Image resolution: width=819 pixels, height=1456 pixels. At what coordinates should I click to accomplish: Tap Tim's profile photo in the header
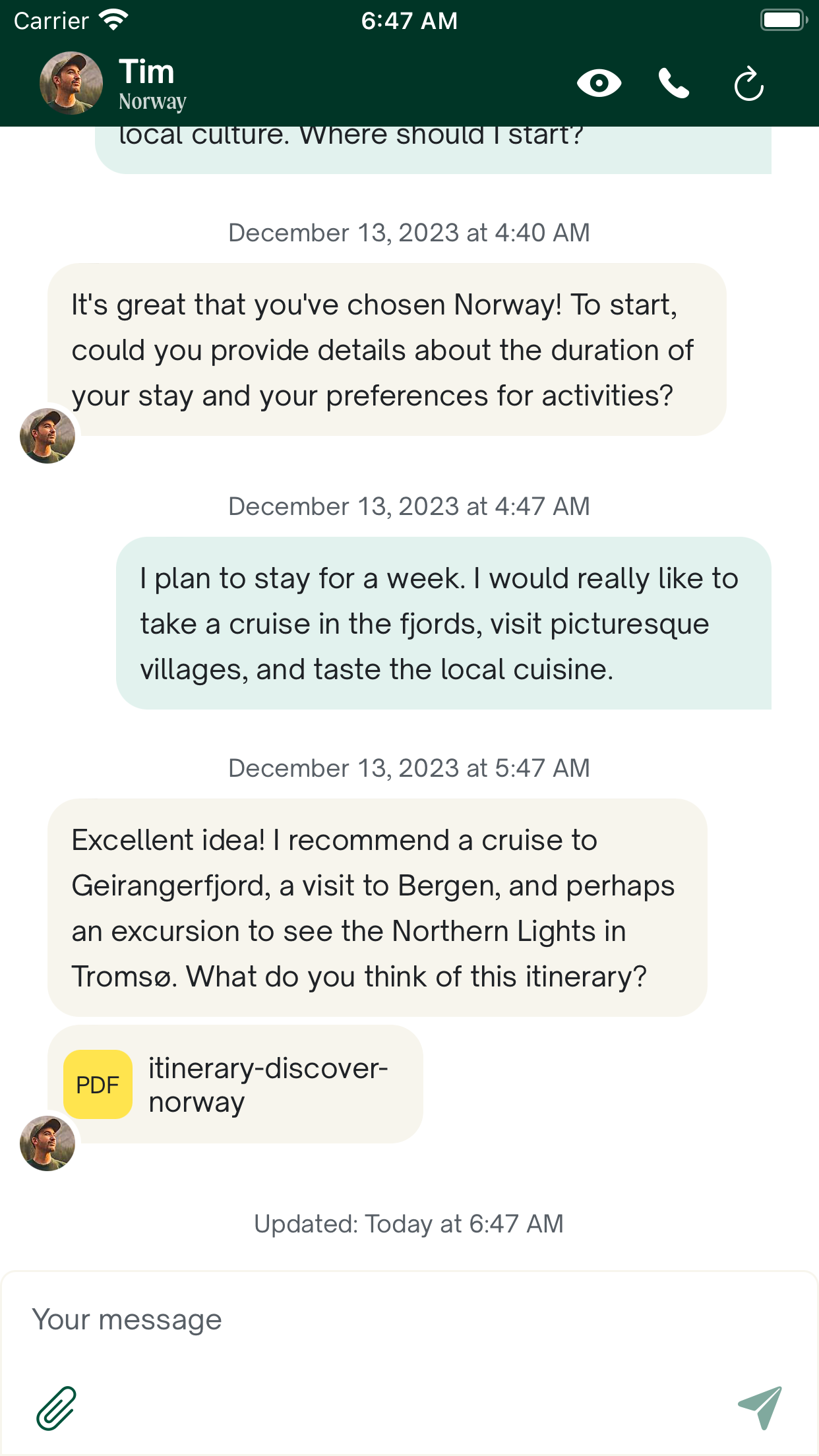pyautogui.click(x=71, y=83)
